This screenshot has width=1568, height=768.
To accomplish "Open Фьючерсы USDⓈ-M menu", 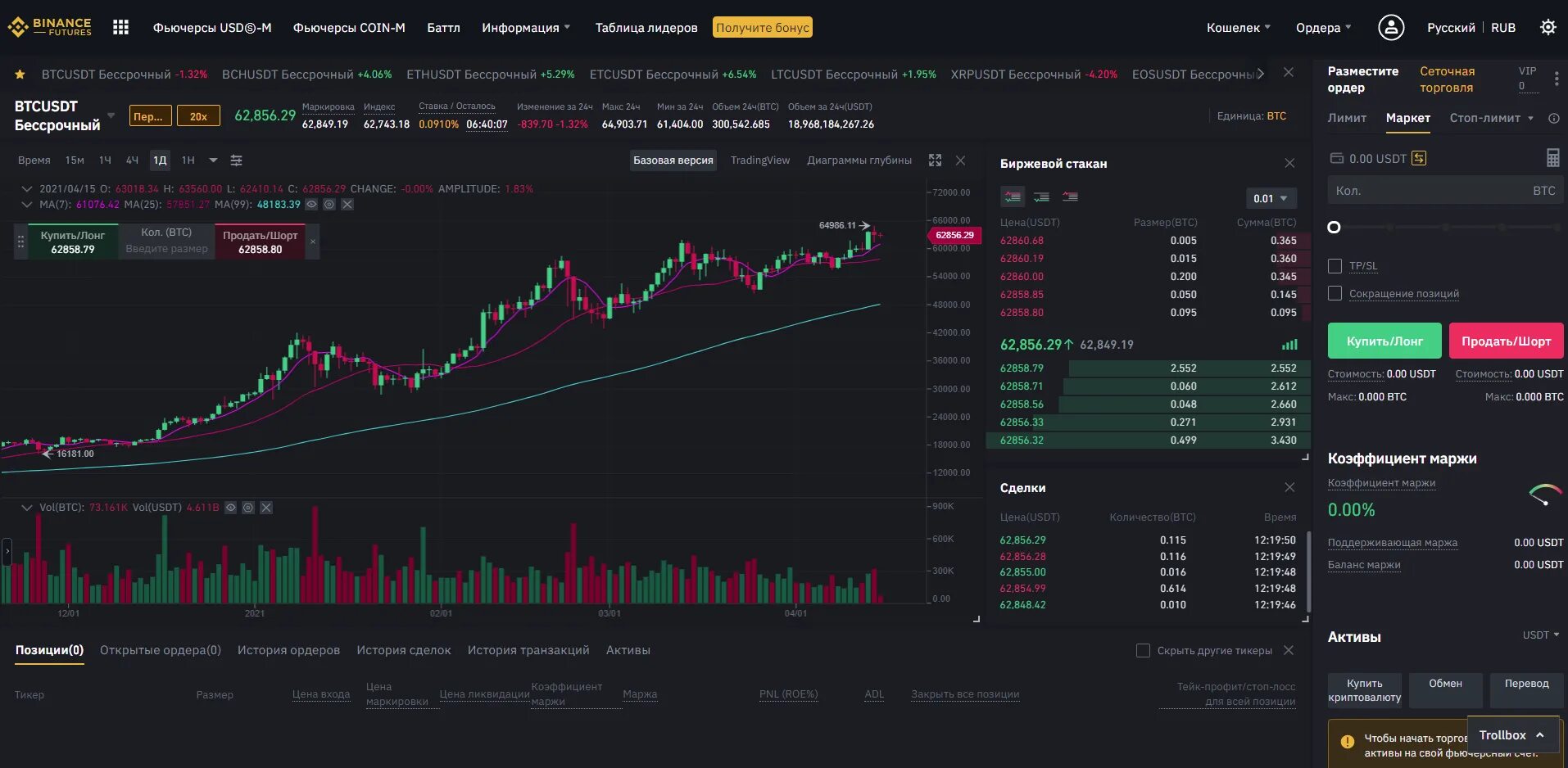I will [x=212, y=28].
